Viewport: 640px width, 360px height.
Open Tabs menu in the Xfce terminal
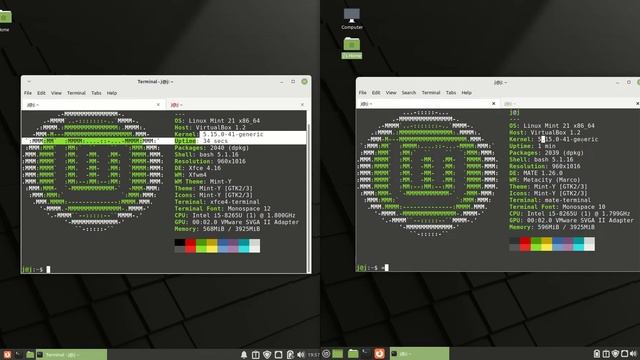pyautogui.click(x=96, y=93)
